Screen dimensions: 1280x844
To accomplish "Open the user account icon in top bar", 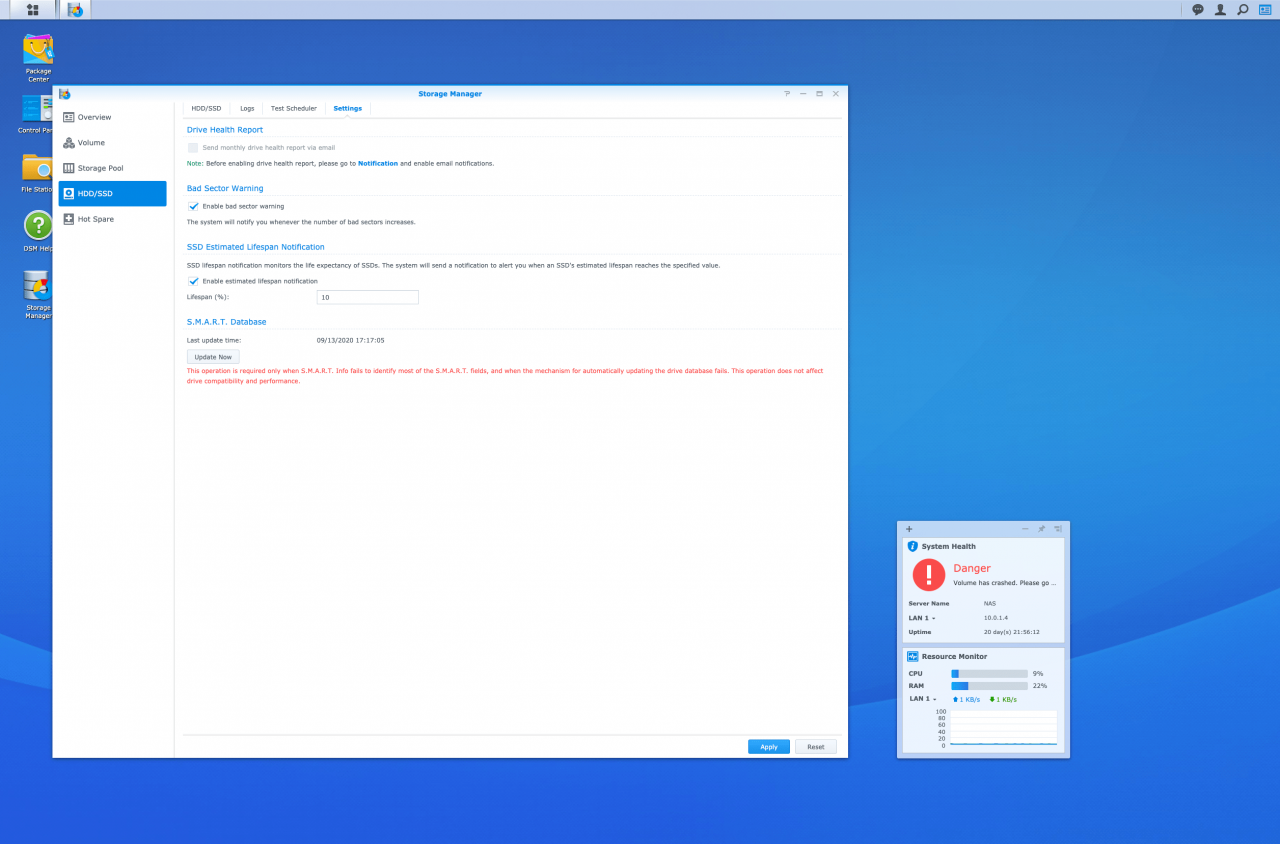I will click(x=1218, y=9).
